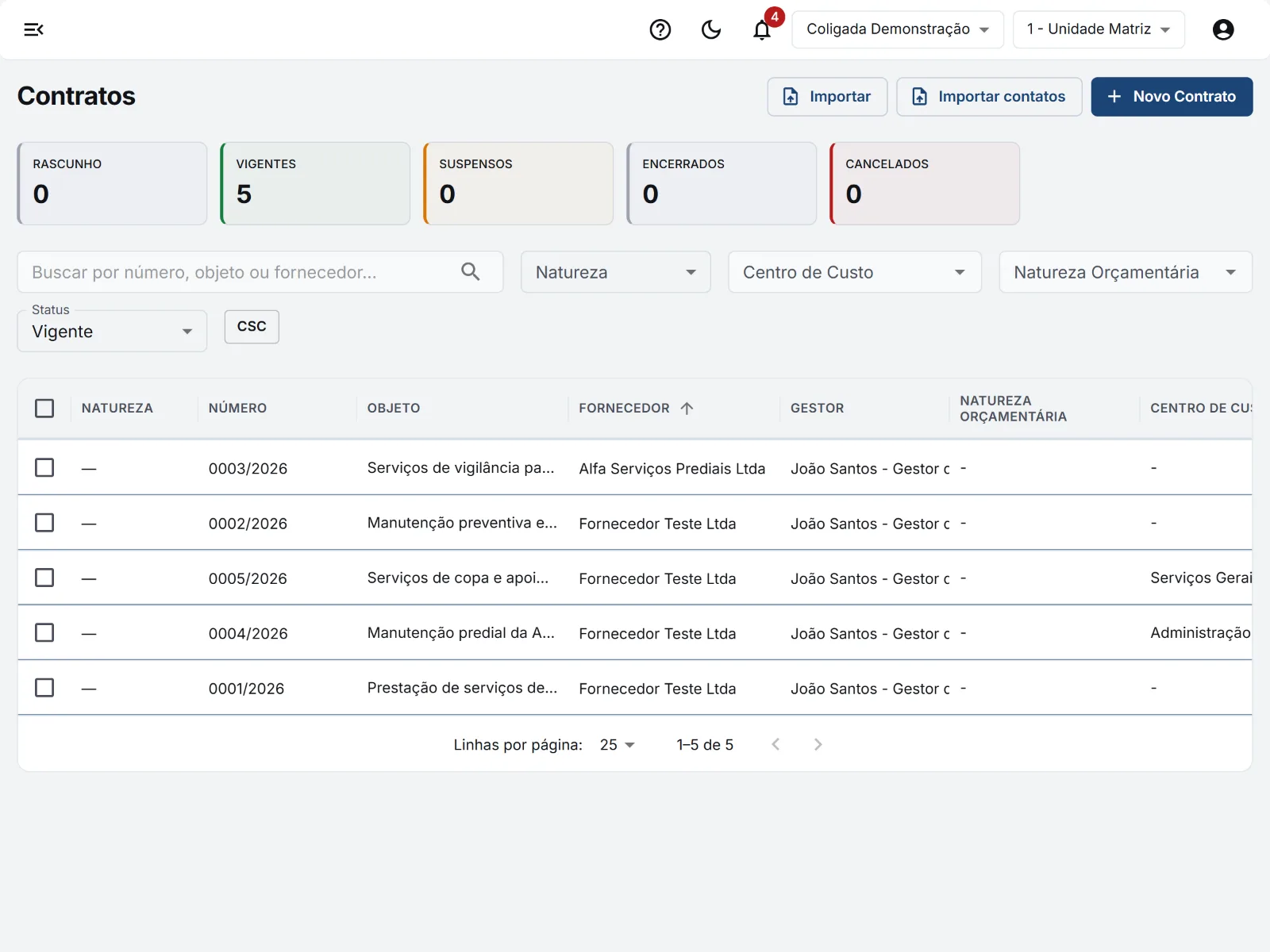The image size is (1270, 952).
Task: Go to previous page arrow
Action: click(776, 744)
